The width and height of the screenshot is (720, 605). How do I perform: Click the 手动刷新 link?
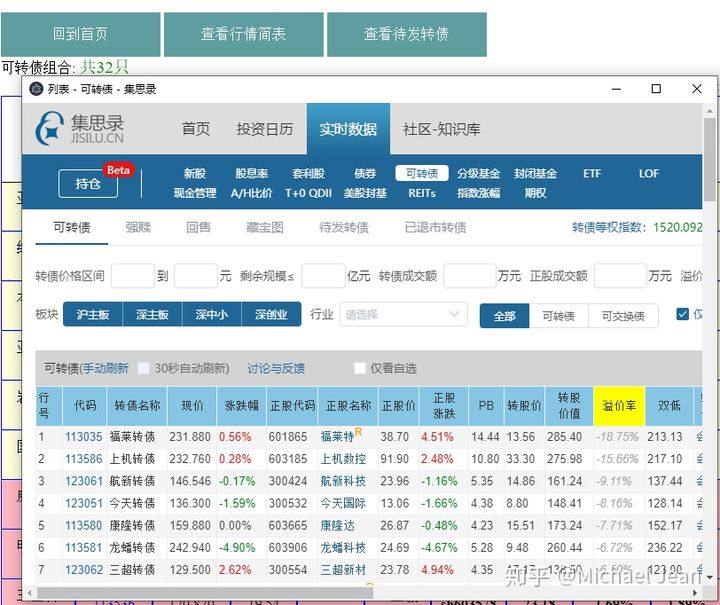[105, 368]
